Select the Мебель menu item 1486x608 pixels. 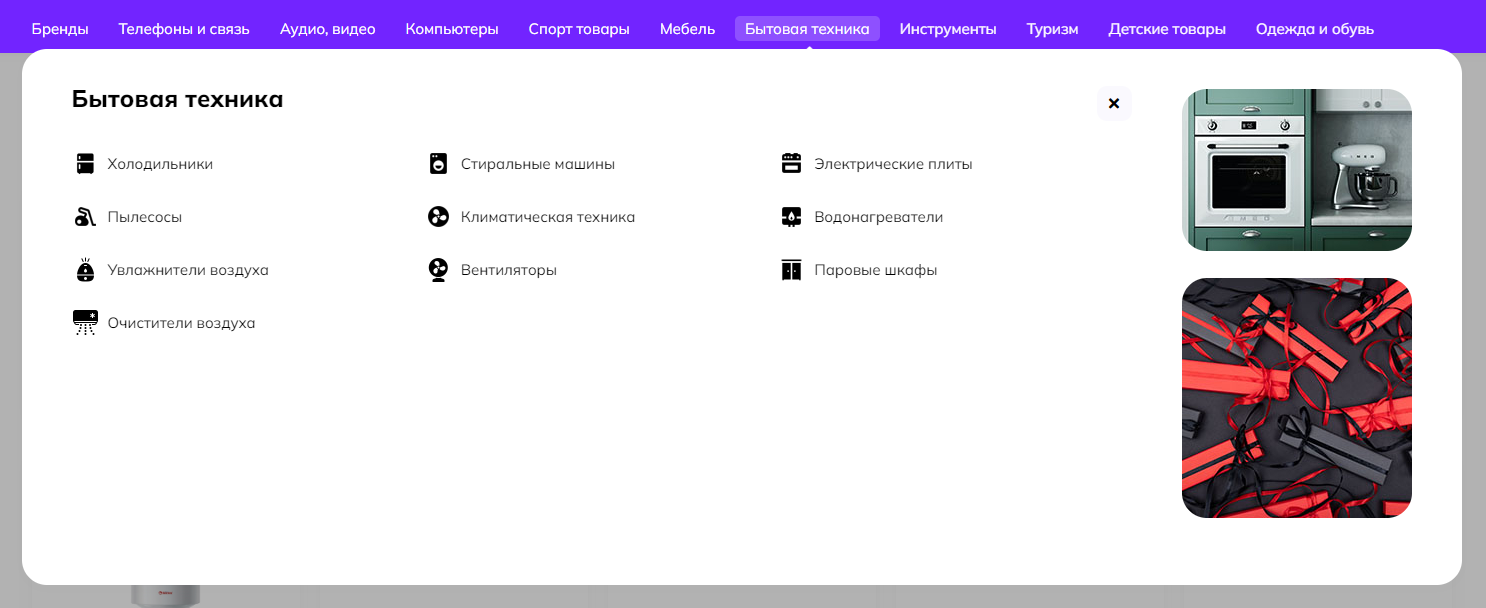[687, 29]
